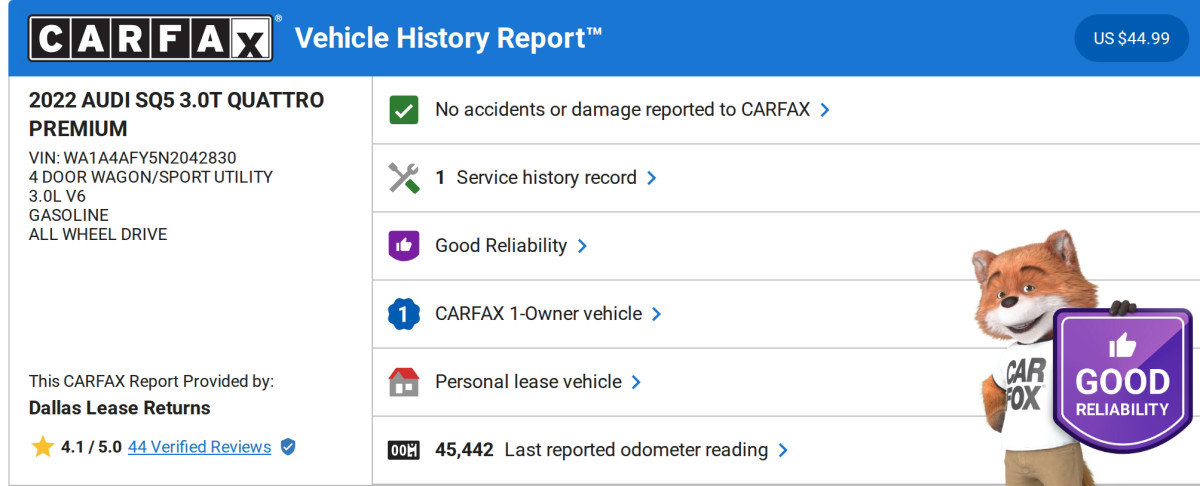1200x486 pixels.
Task: Click the green checkmark no-accidents icon
Action: point(403,110)
